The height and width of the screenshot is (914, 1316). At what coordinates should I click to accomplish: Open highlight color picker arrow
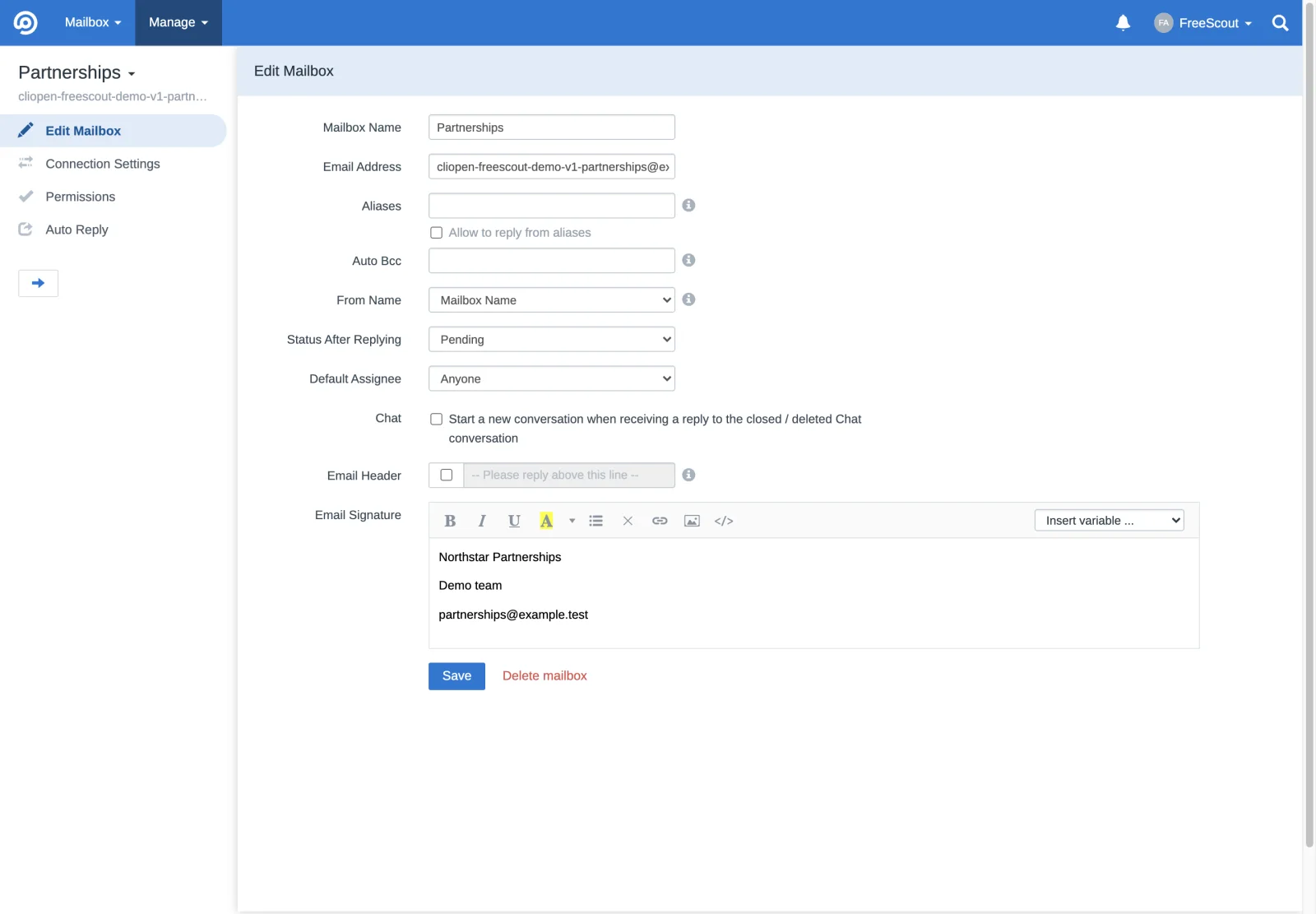[x=572, y=521]
